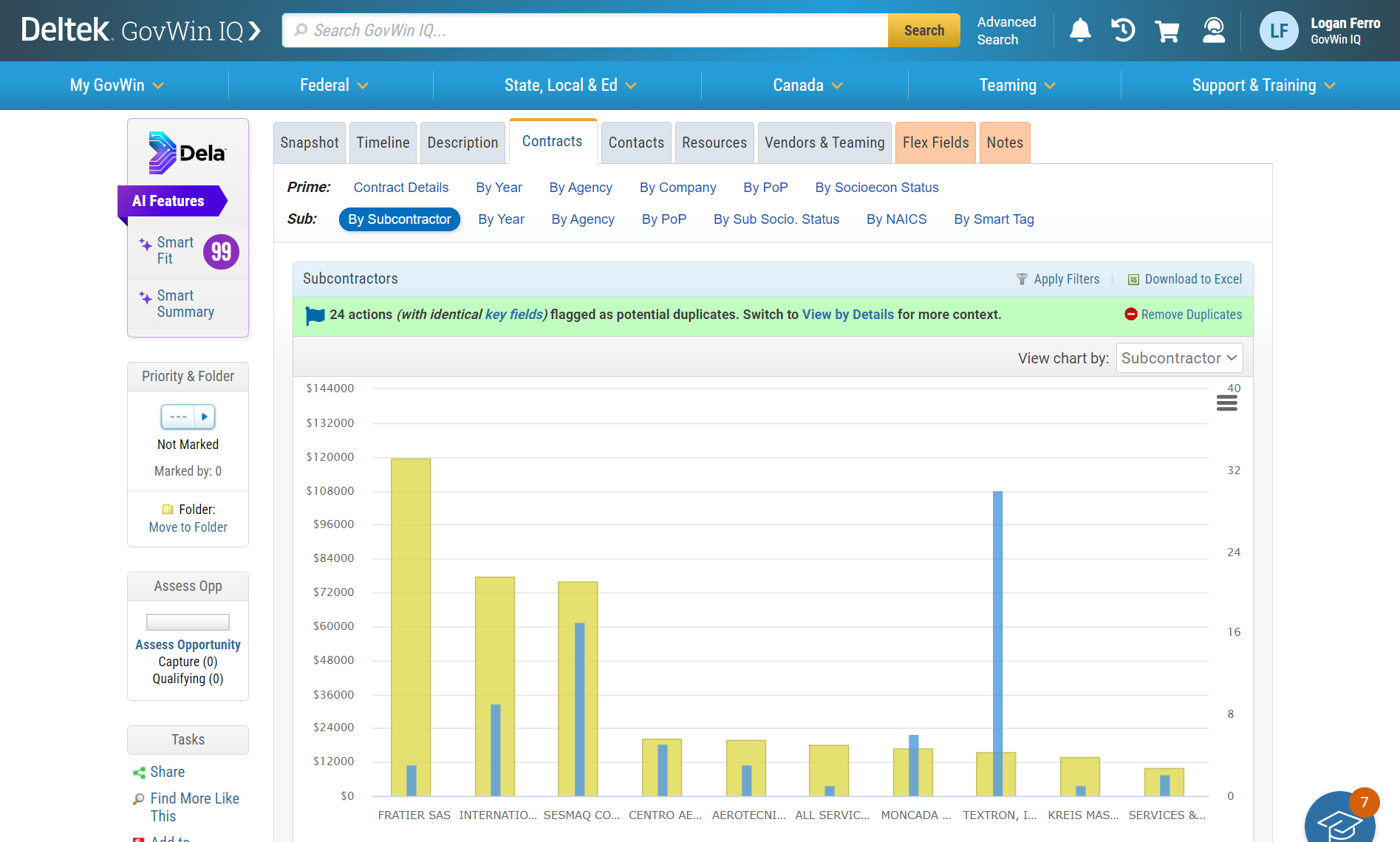Screen dimensions: 1400x842
Task: Open the chart hamburger menu icon
Action: click(1226, 403)
